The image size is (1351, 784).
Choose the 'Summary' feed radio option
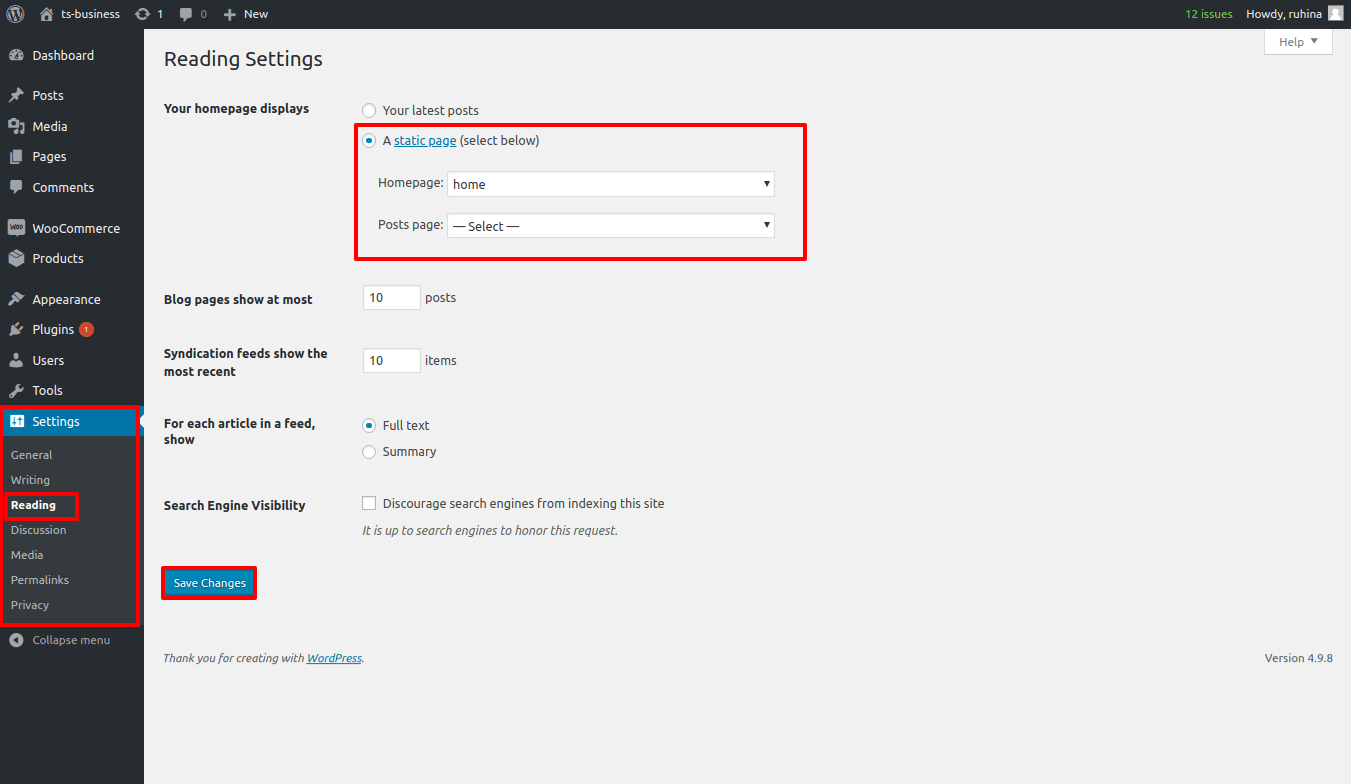369,452
